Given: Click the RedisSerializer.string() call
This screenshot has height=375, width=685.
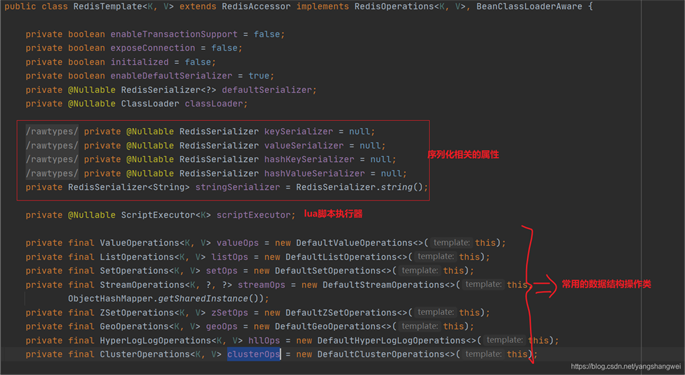Looking at the screenshot, I should 359,187.
